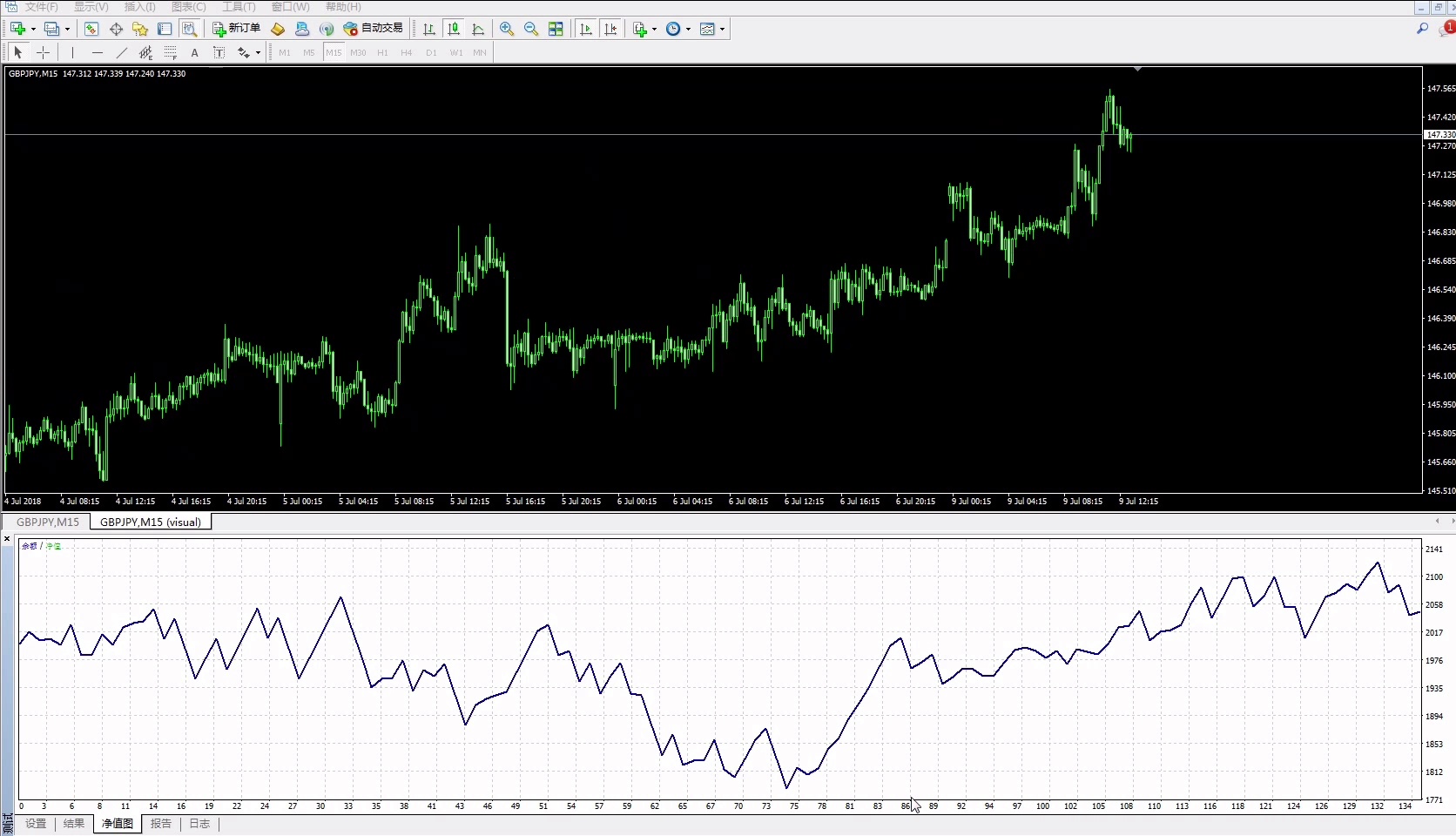
Task: Click the search magnifier icon
Action: (x=1423, y=29)
